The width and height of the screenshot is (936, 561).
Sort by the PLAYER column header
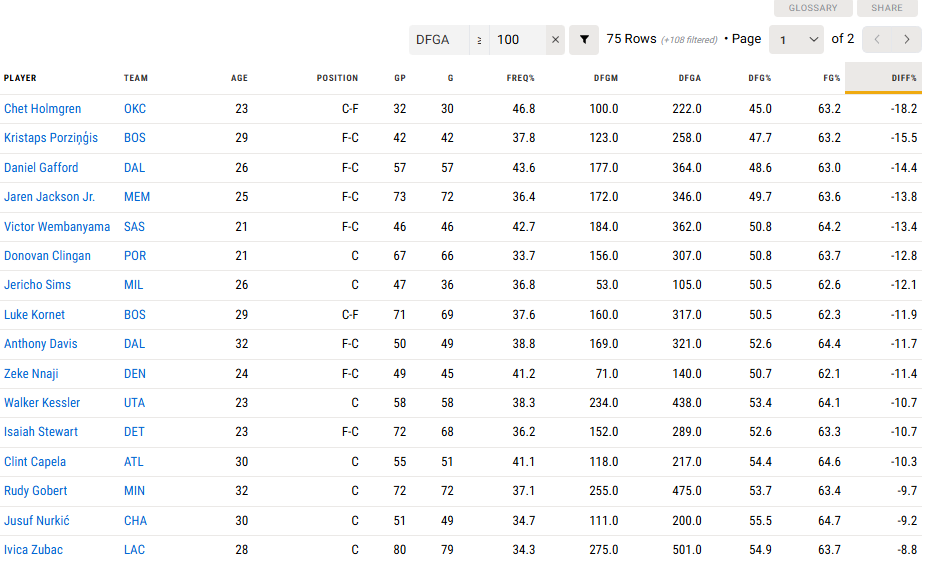(20, 78)
